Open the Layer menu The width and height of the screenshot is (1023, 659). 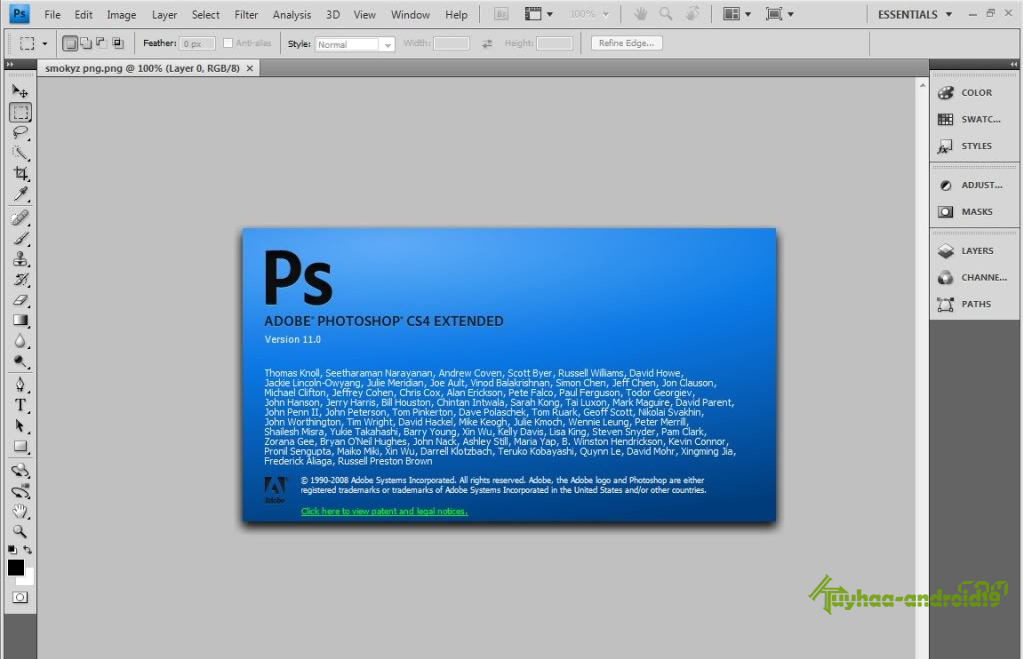(164, 14)
